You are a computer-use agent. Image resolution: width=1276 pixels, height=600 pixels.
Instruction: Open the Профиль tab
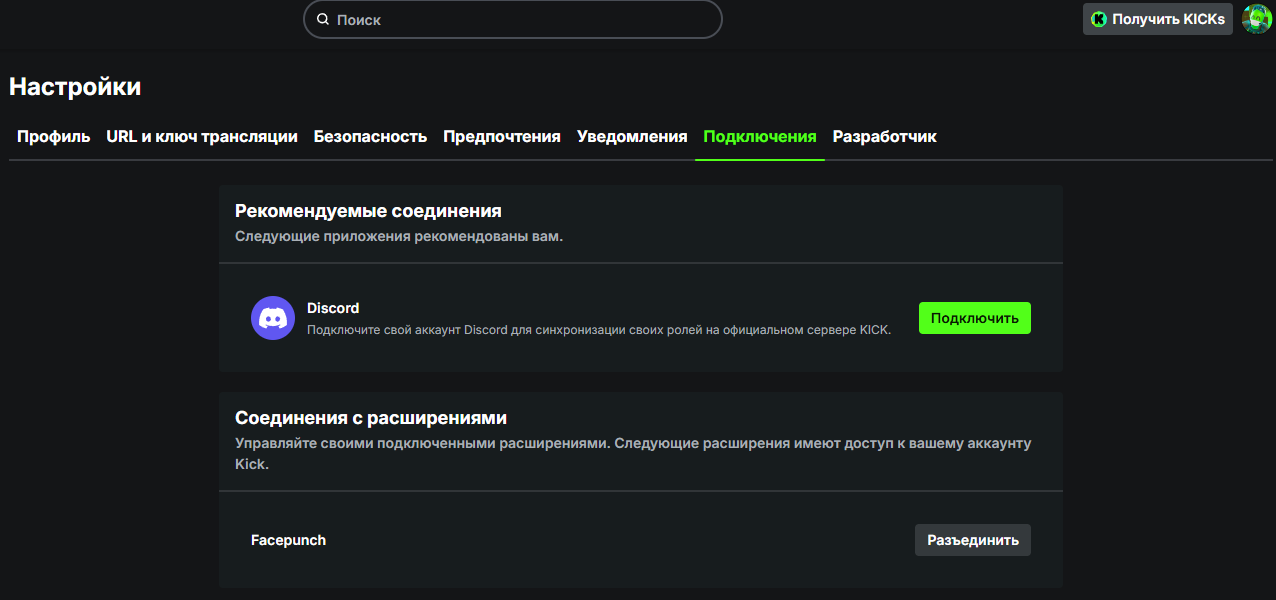coord(54,137)
